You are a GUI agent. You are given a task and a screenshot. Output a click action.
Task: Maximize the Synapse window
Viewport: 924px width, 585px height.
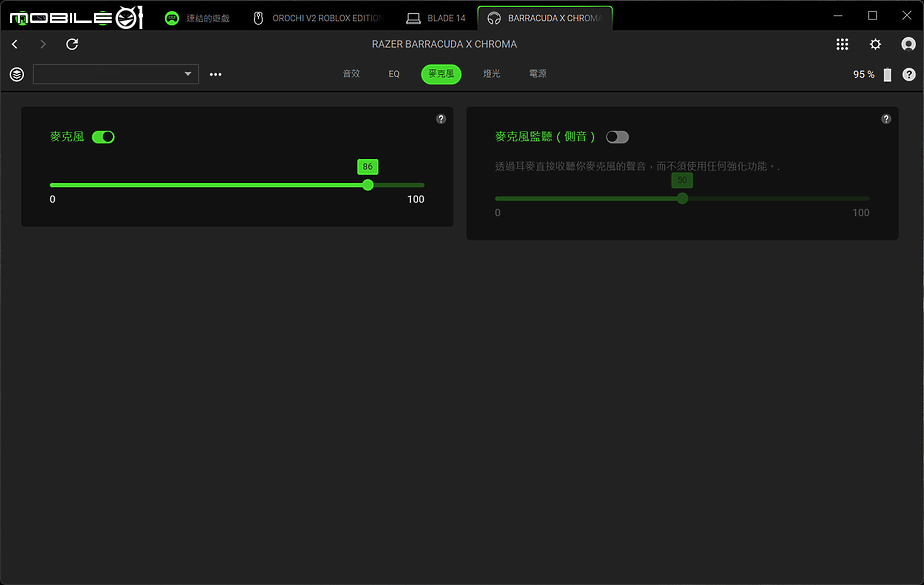(x=873, y=15)
